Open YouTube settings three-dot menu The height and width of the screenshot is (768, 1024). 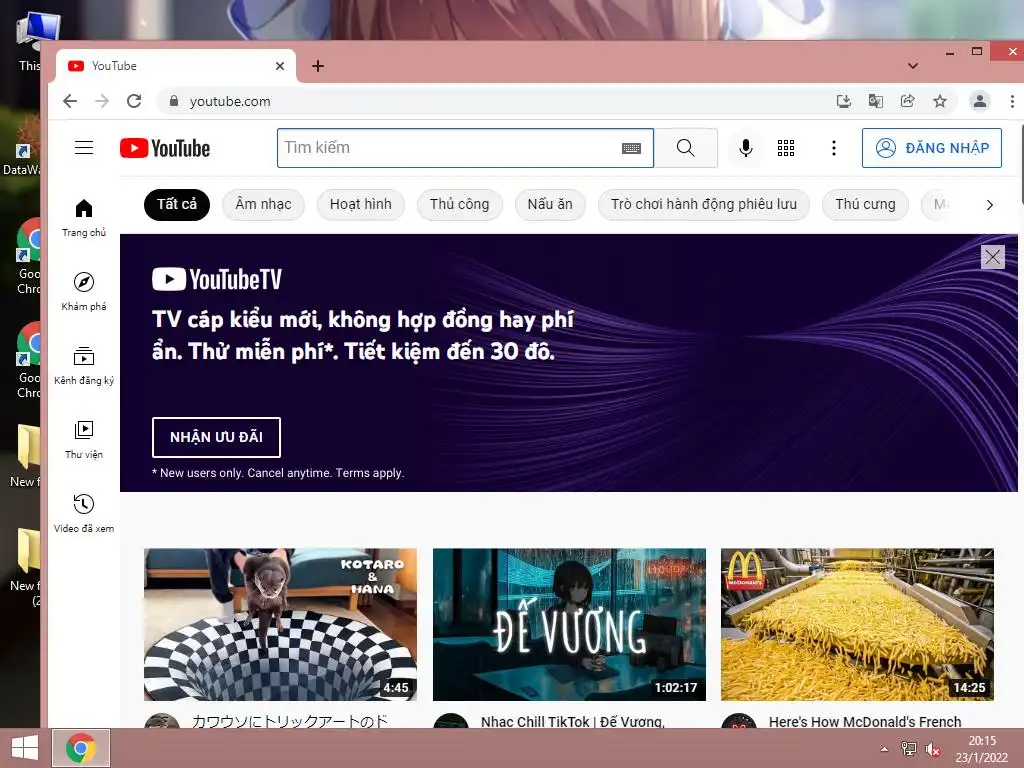pos(833,148)
